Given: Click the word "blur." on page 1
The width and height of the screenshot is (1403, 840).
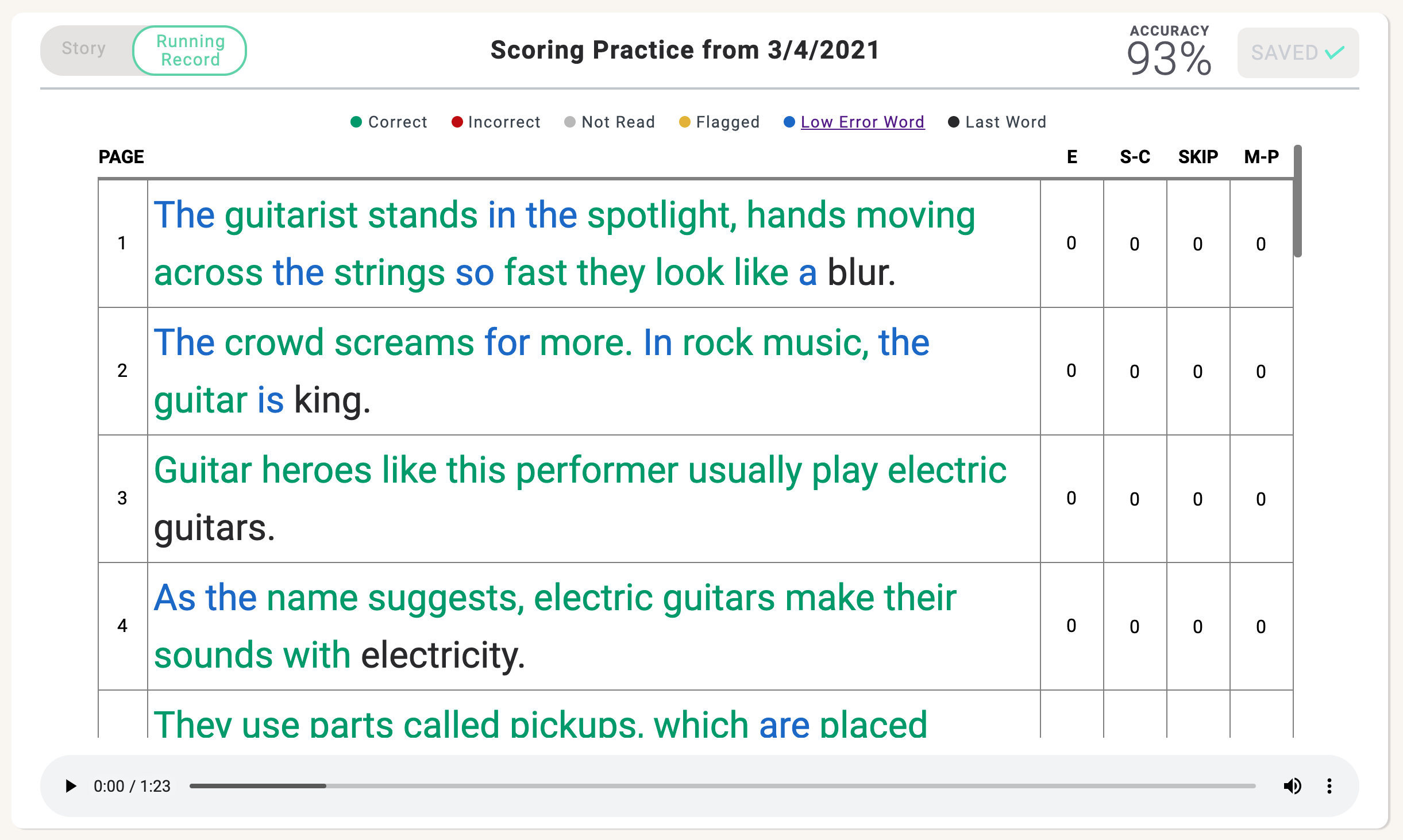Looking at the screenshot, I should pos(861,272).
